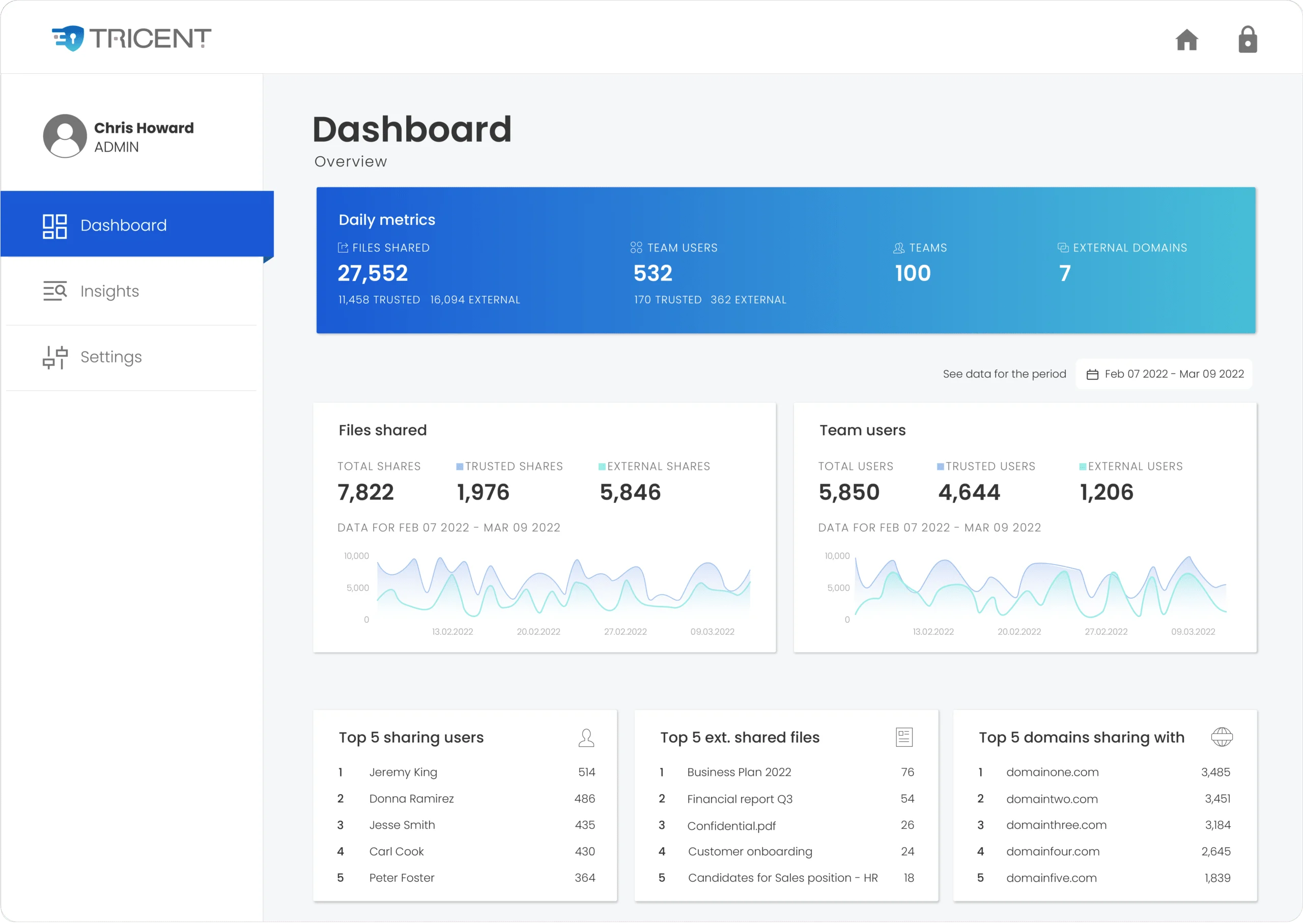Select domainthree.com in top domains
The image size is (1303, 924).
tap(1104, 825)
